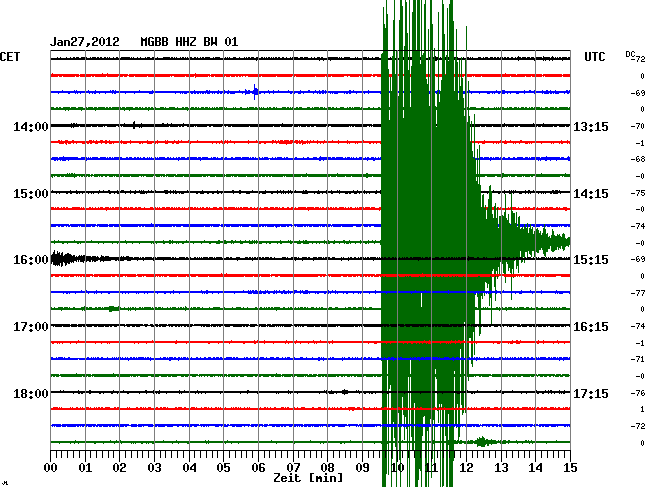Click the small green event on the bottom trace
Image resolution: width=650 pixels, height=494 pixels.
click(482, 442)
